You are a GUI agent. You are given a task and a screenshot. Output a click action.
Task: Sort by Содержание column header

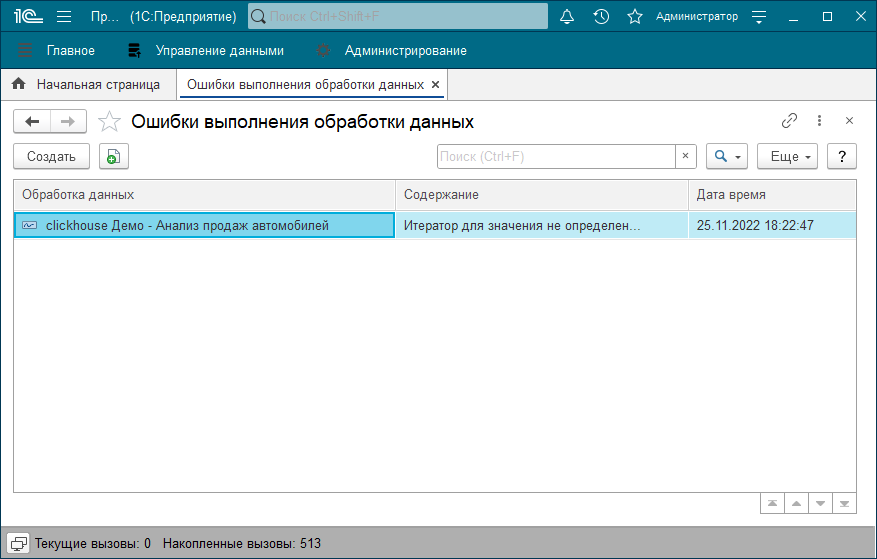(x=542, y=195)
